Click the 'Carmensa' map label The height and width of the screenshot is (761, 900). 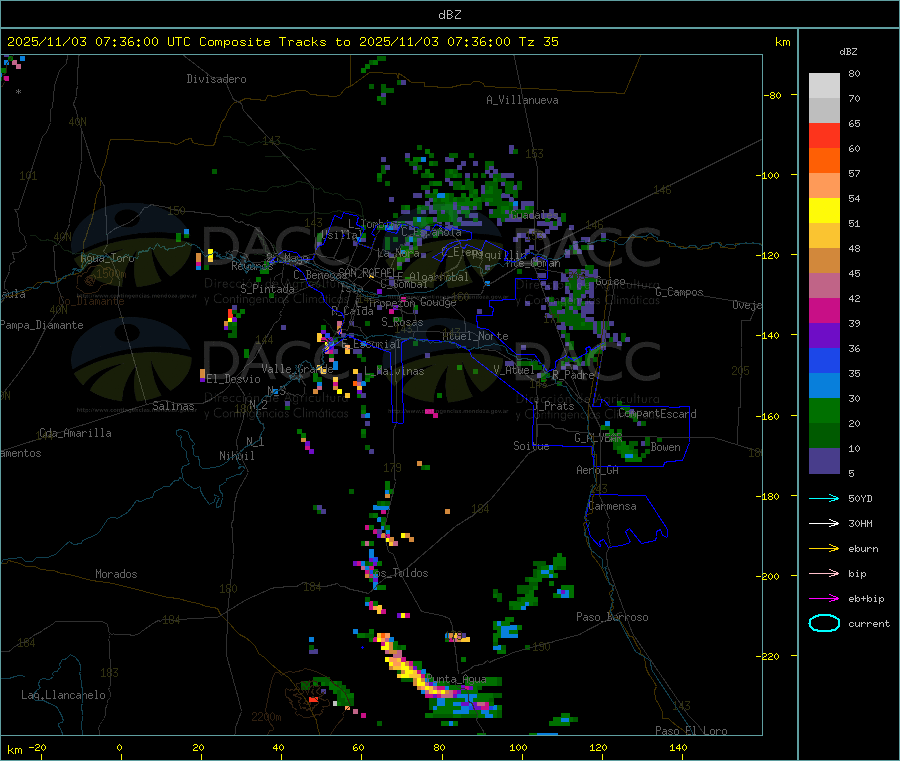click(x=612, y=506)
